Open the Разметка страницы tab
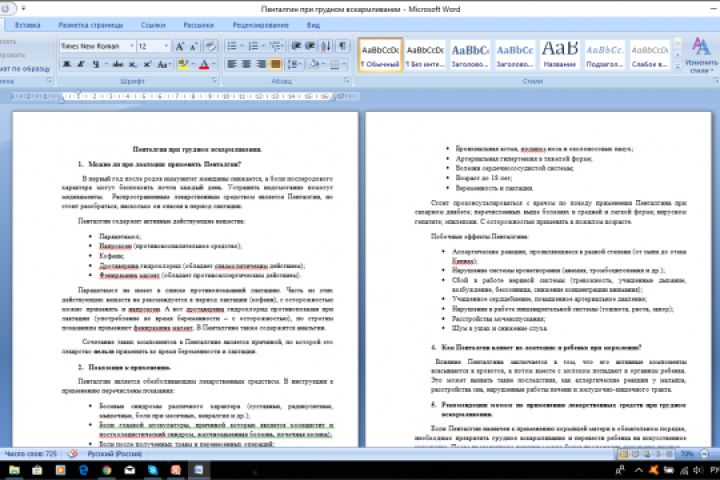This screenshot has width=720, height=480. tap(90, 25)
